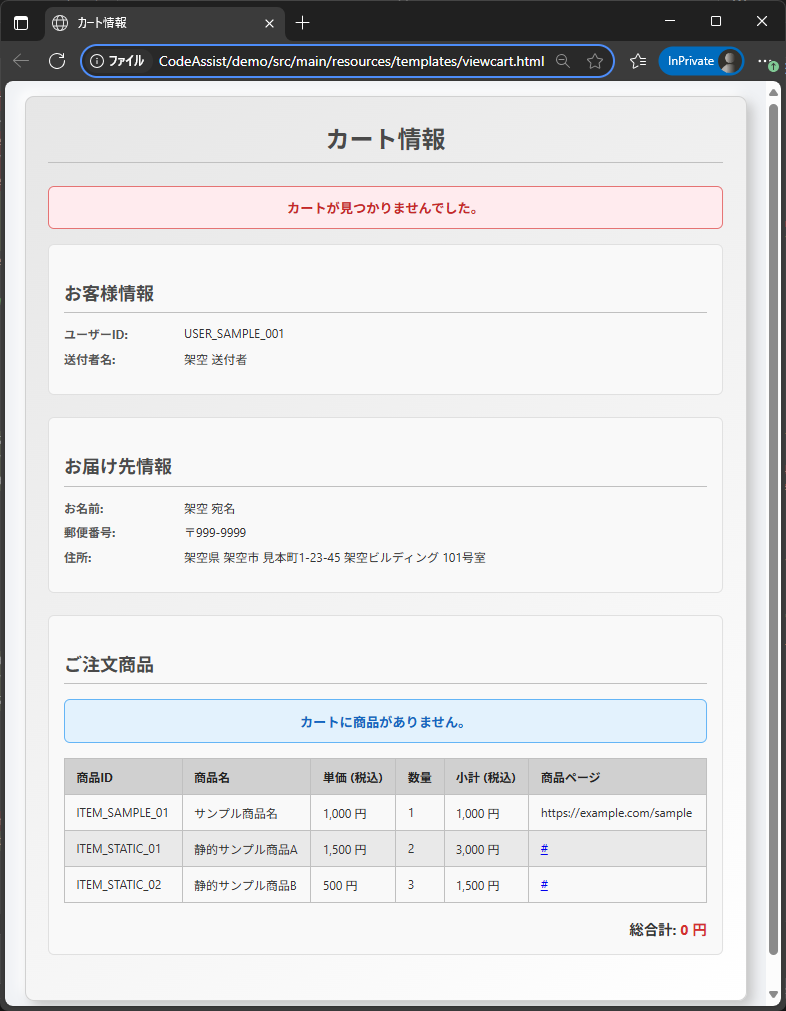Click the 住所 label

(78, 558)
